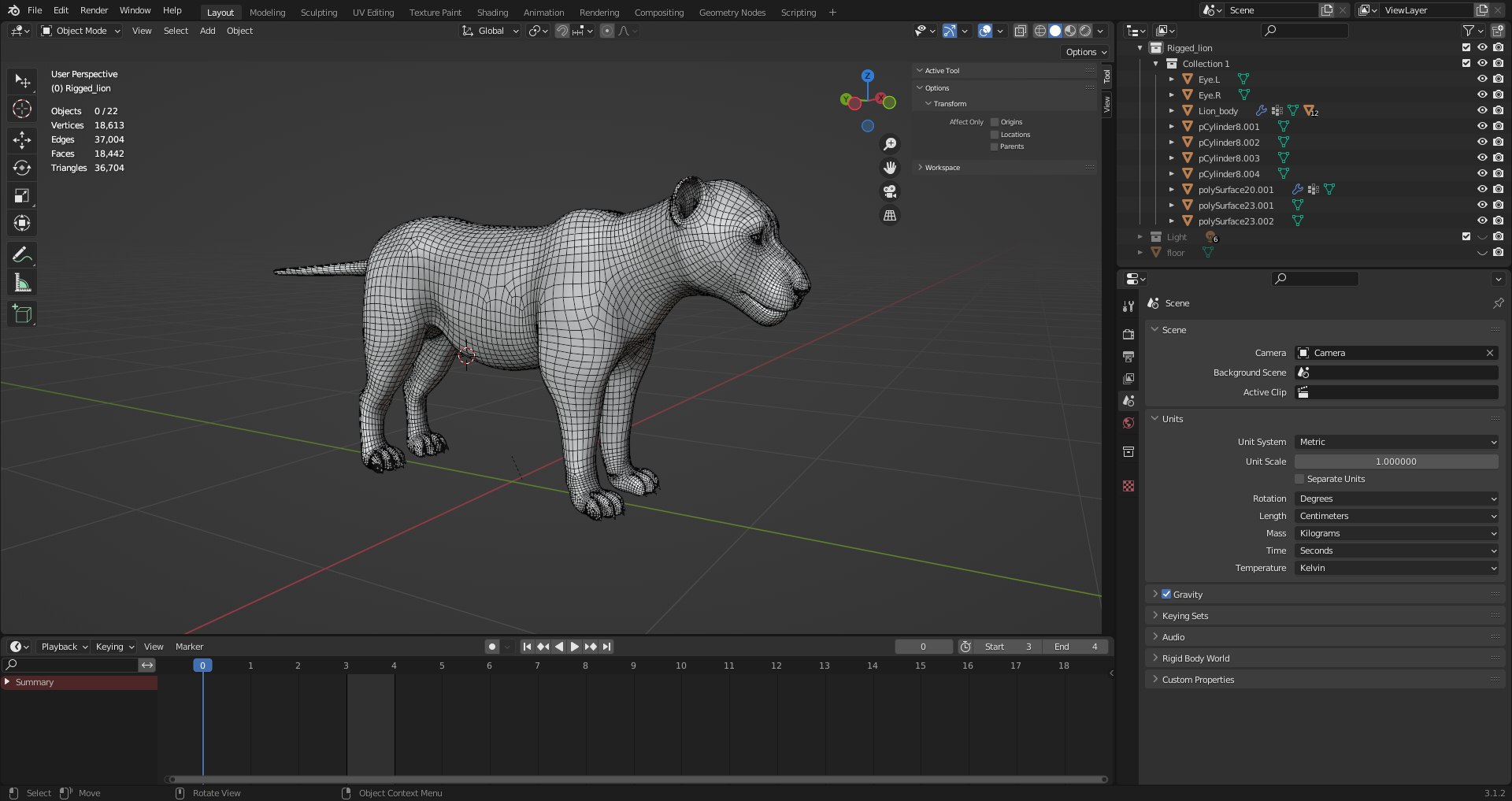Select the Measure tool

22,282
